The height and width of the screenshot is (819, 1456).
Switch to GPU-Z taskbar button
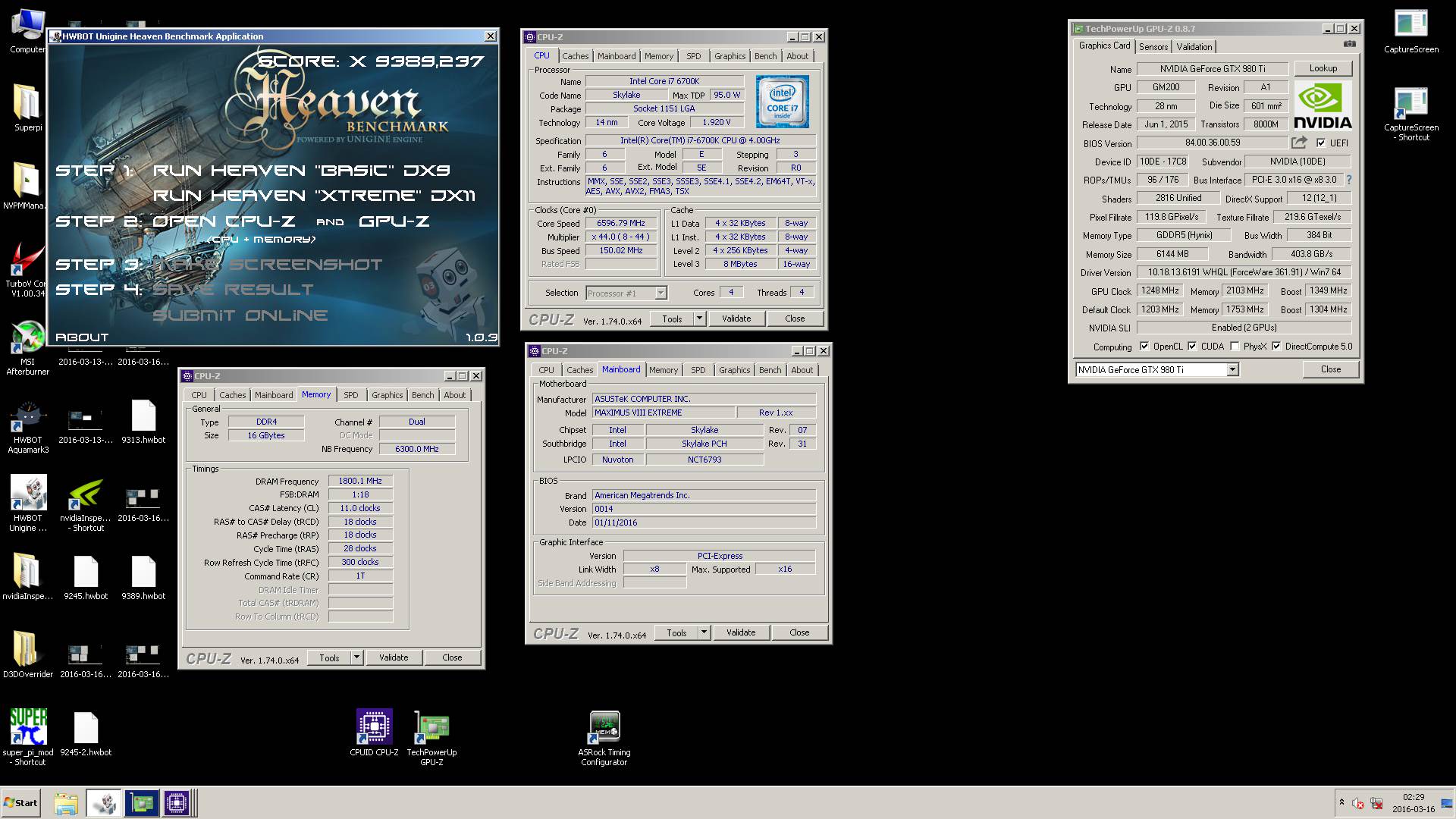point(142,803)
